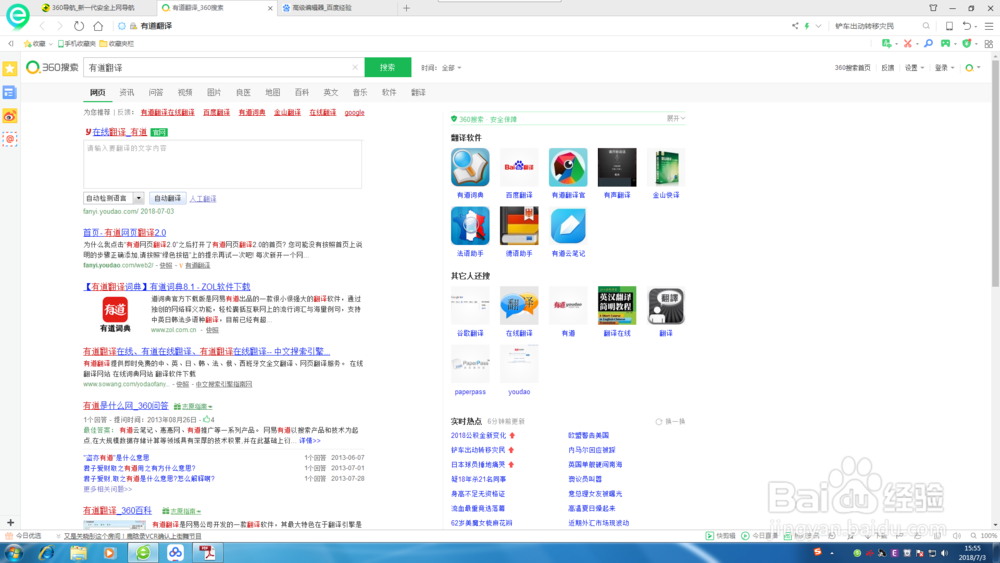Open the 德语助手 app icon
Viewport: 1000px width, 563px height.
(x=519, y=226)
